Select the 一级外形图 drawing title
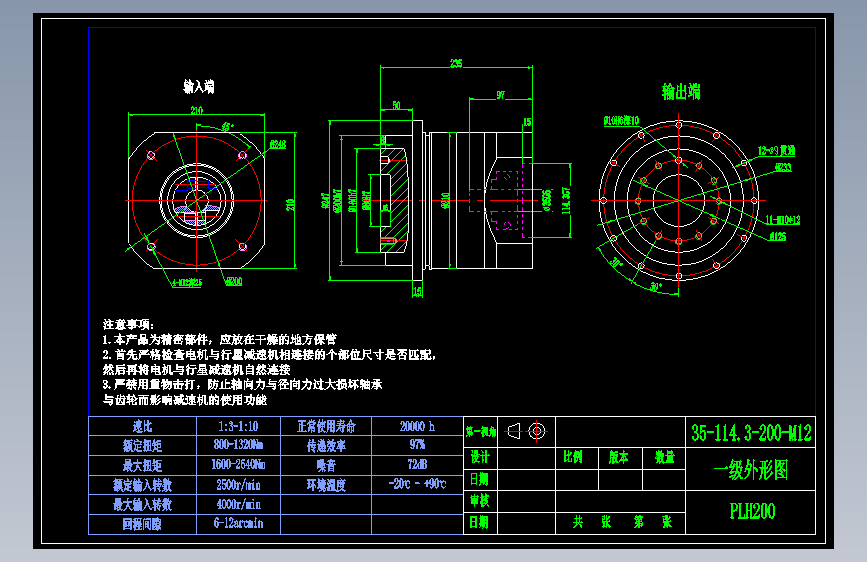Screen dimensions: 867x562 [751, 470]
